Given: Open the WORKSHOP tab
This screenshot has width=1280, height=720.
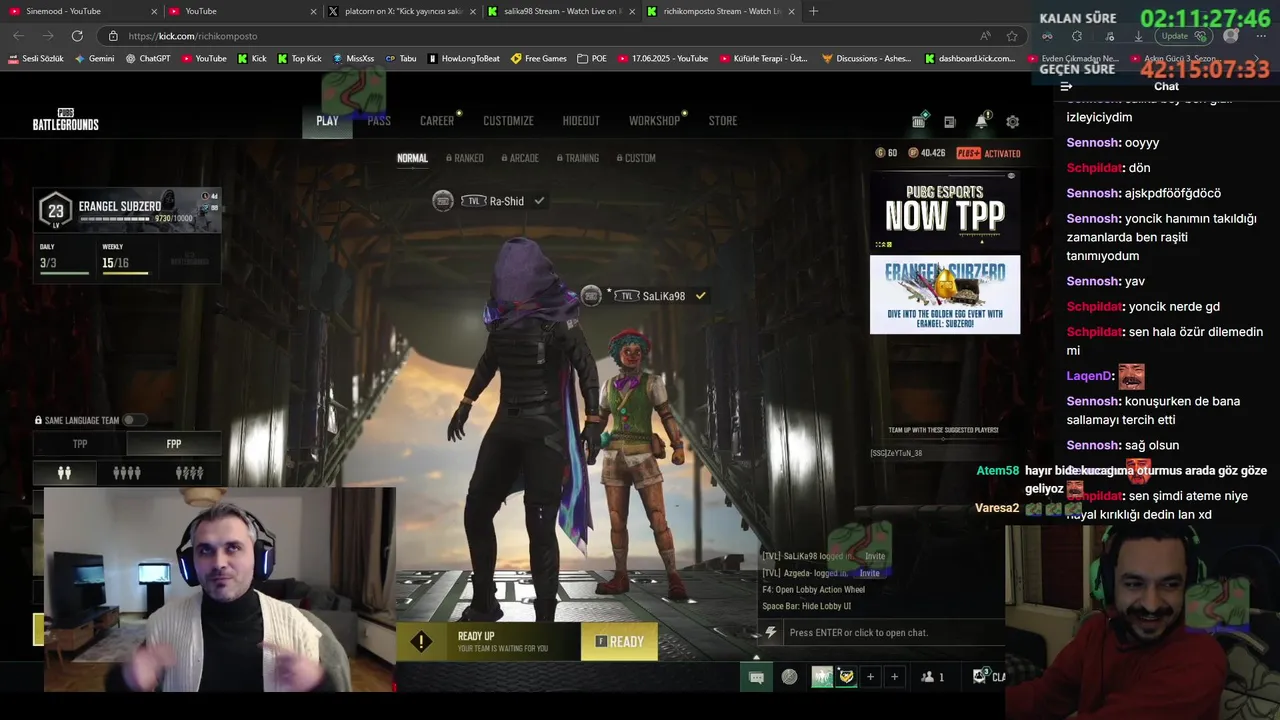Looking at the screenshot, I should point(654,121).
